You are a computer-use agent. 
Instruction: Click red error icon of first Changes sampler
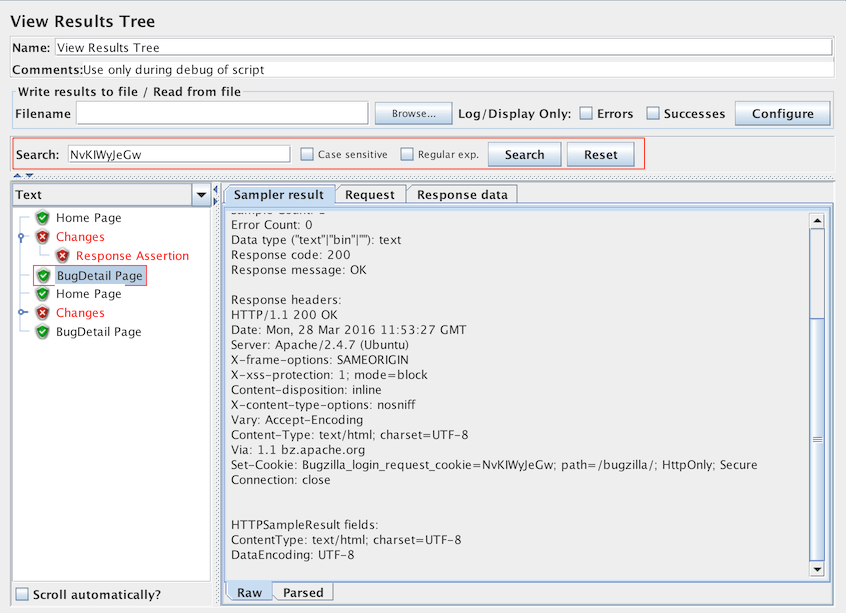point(42,237)
